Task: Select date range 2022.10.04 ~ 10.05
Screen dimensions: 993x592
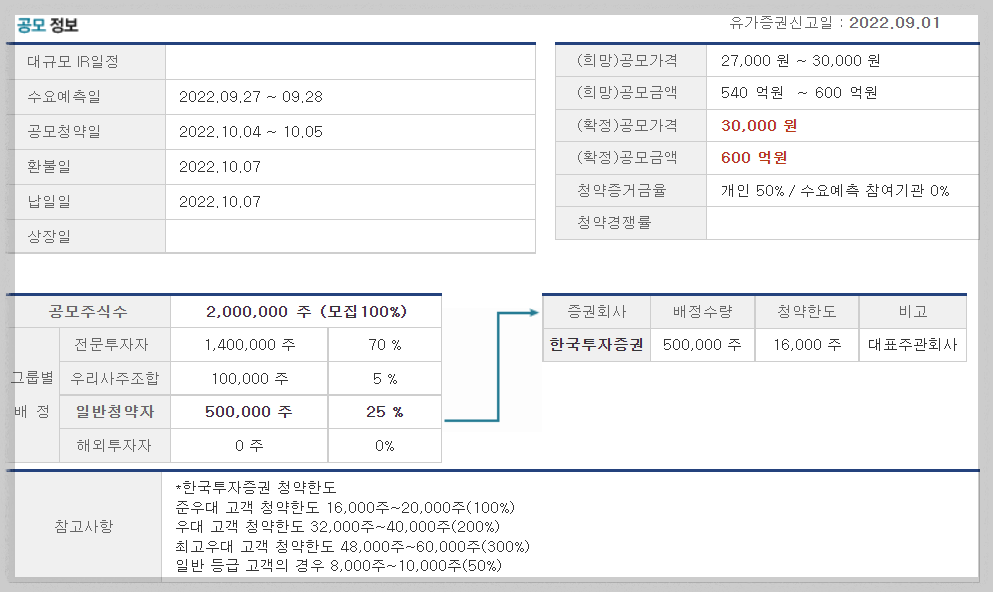Action: point(251,132)
